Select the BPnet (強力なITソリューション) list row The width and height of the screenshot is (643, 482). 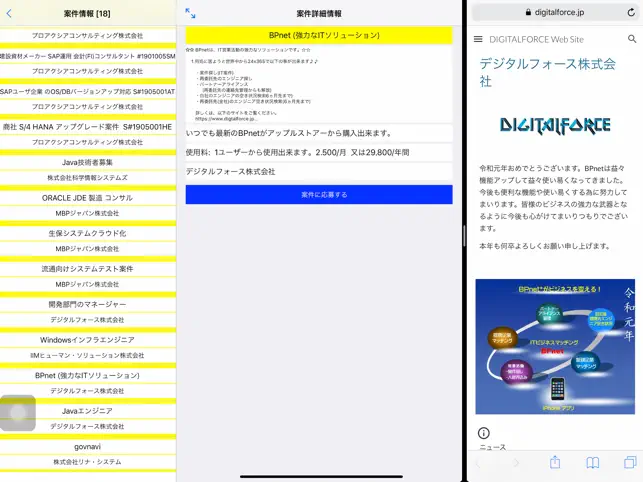[x=88, y=375]
